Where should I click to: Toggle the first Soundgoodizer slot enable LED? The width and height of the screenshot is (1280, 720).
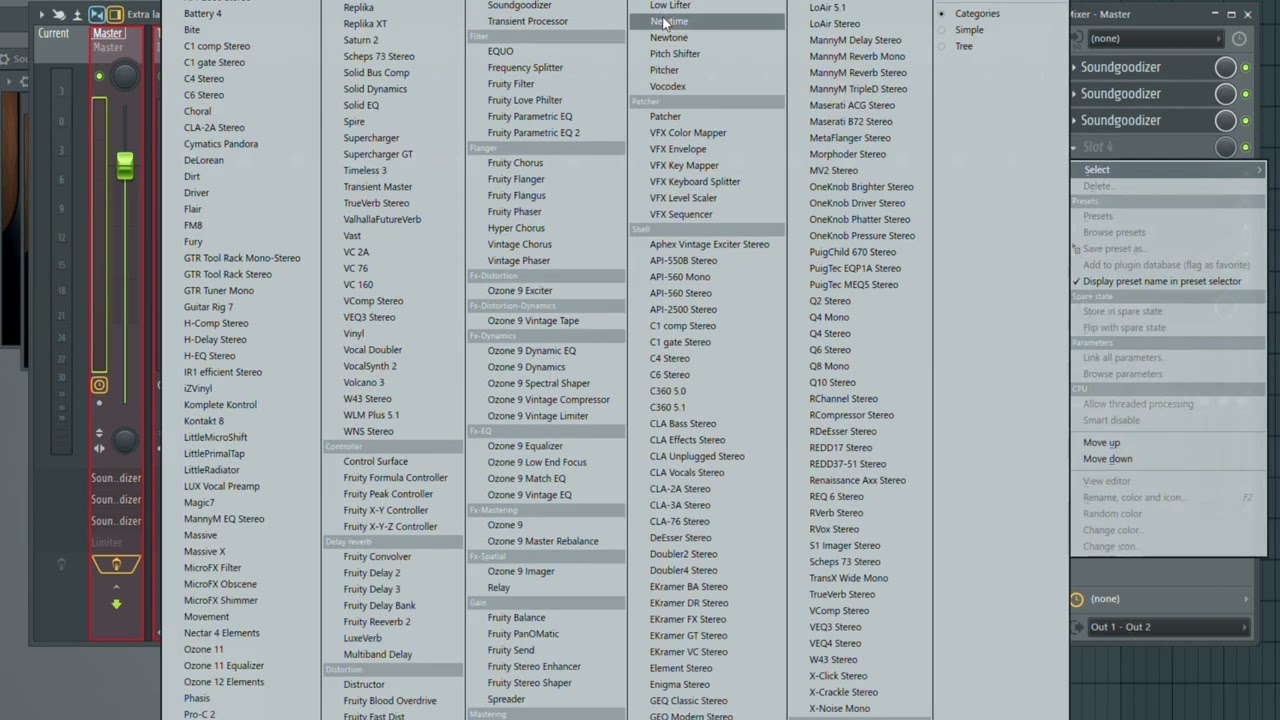pyautogui.click(x=1246, y=67)
